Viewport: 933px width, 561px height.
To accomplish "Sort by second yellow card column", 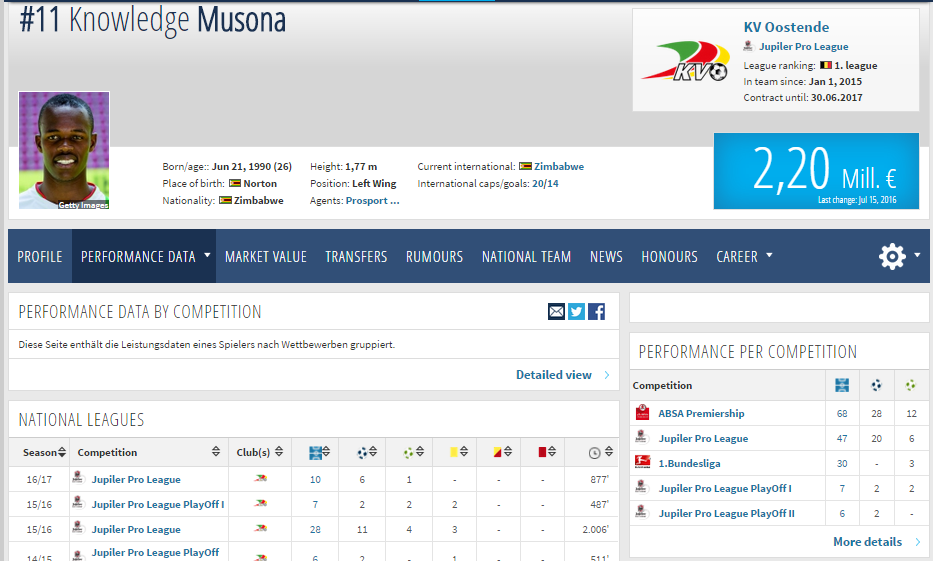I will click(x=502, y=452).
